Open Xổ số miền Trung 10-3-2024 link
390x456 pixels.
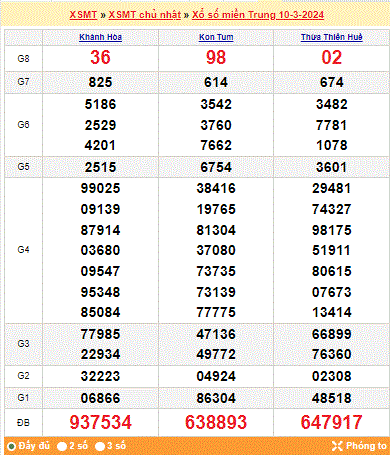tap(258, 15)
